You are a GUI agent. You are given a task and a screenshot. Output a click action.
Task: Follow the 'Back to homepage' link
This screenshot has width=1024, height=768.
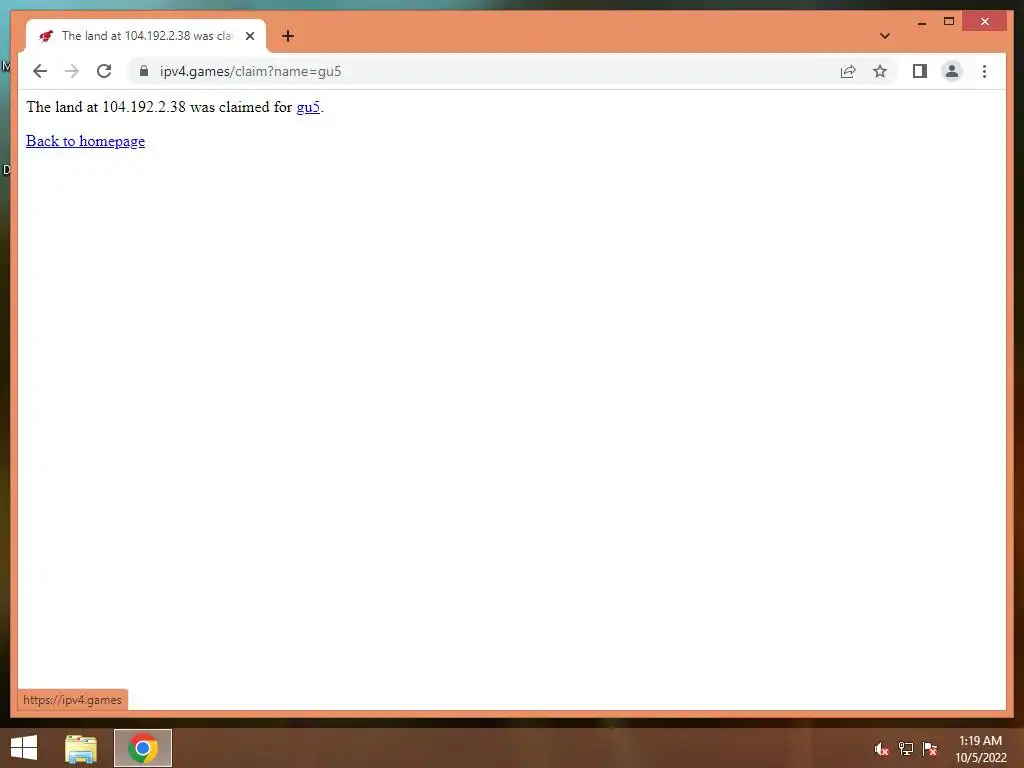(86, 141)
